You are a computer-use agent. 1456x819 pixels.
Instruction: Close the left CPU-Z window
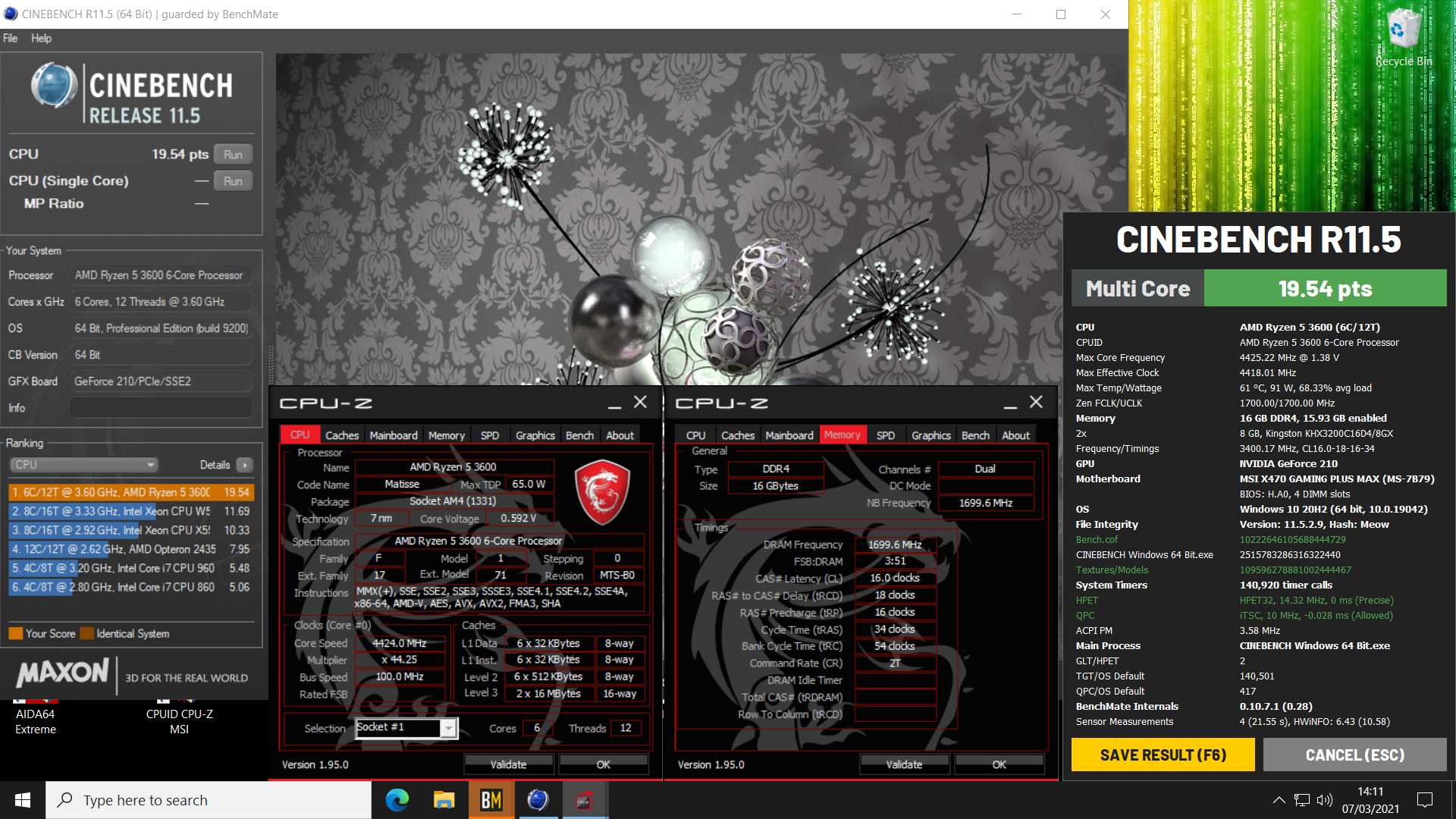(641, 402)
